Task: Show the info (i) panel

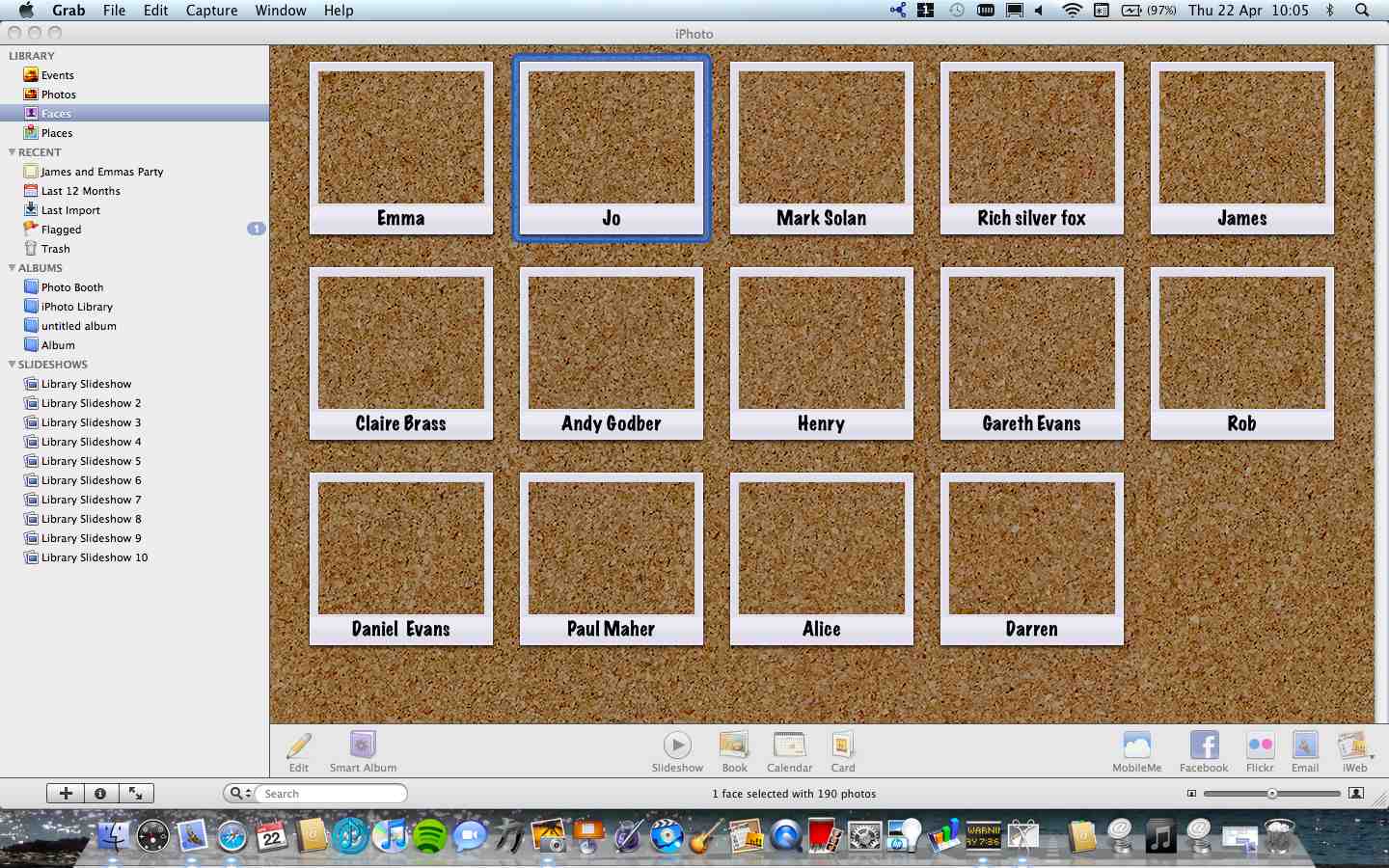Action: [100, 793]
